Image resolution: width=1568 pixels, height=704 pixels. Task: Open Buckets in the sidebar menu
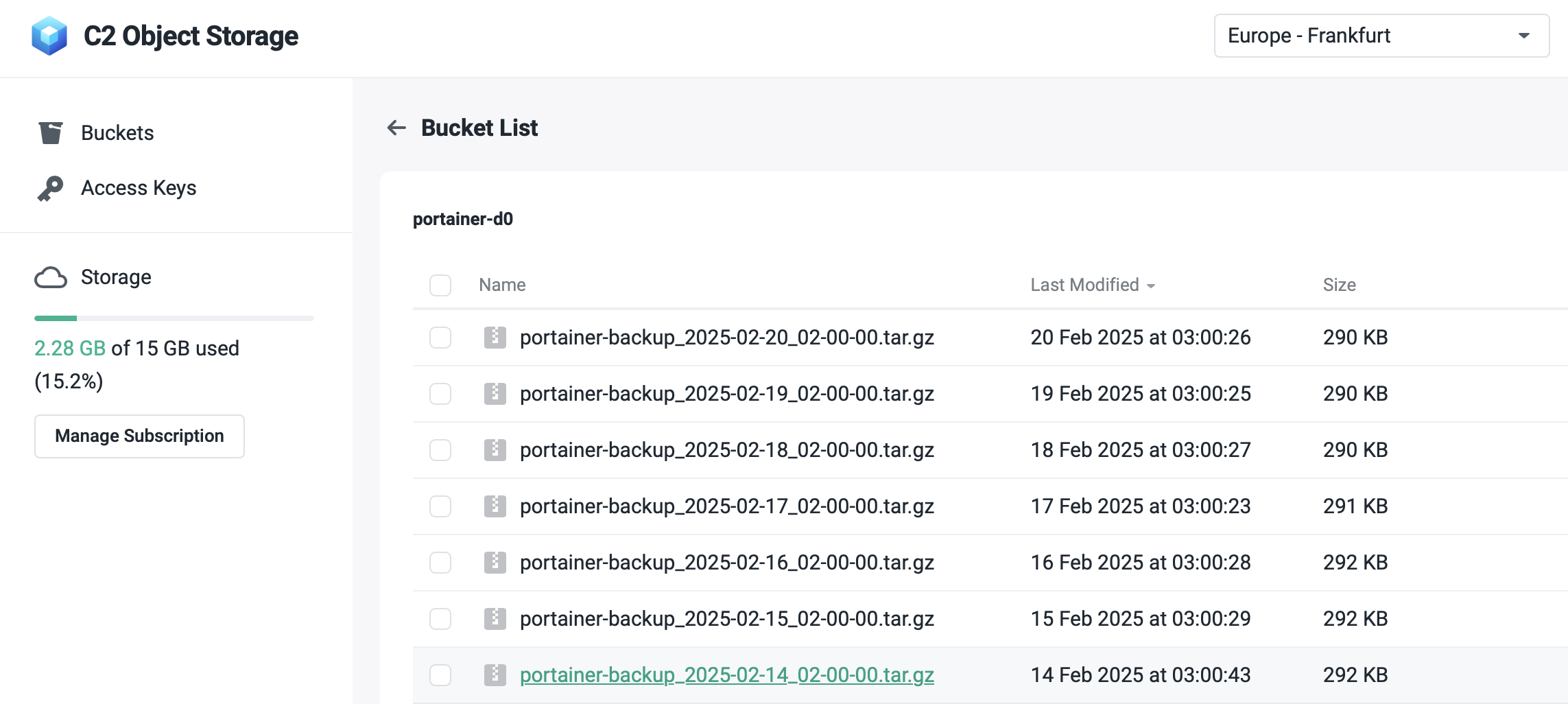tap(117, 132)
